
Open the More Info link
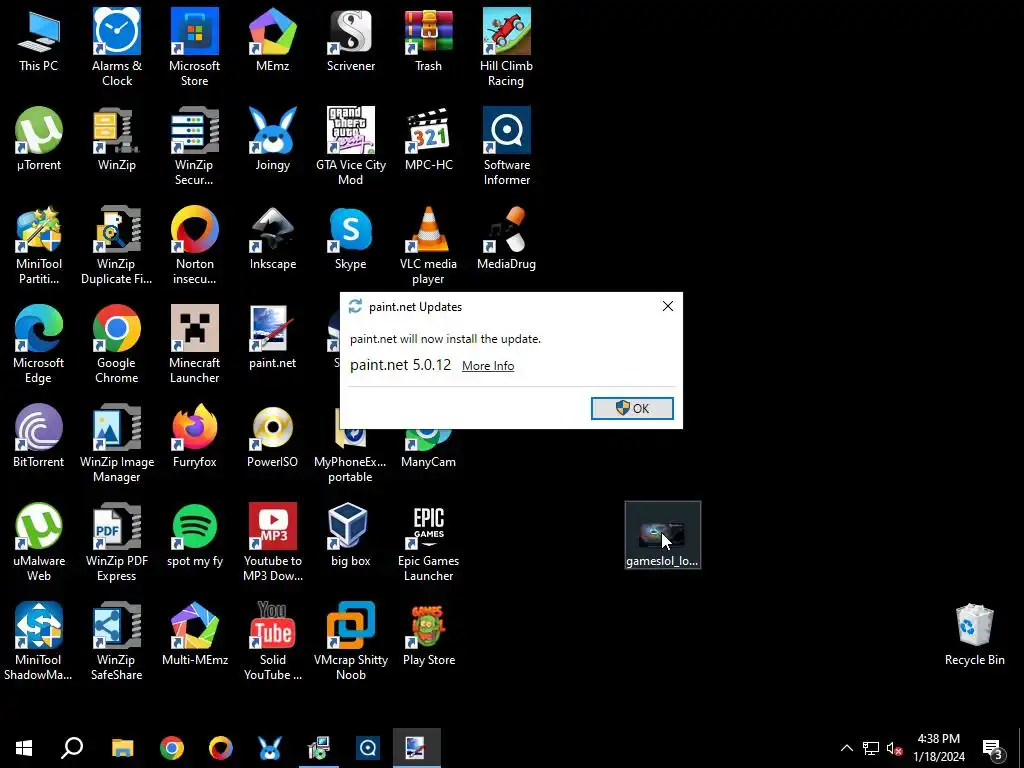coord(488,366)
